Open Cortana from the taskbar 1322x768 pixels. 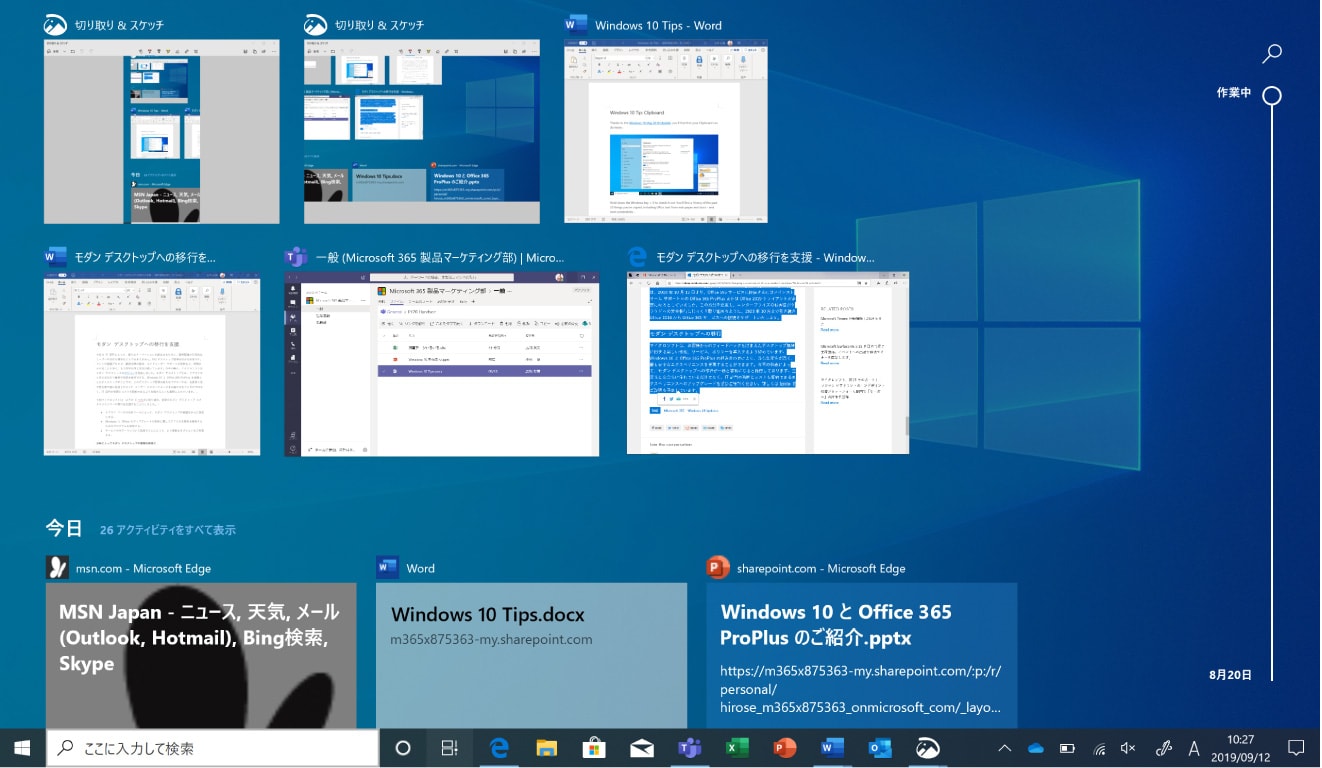point(403,748)
